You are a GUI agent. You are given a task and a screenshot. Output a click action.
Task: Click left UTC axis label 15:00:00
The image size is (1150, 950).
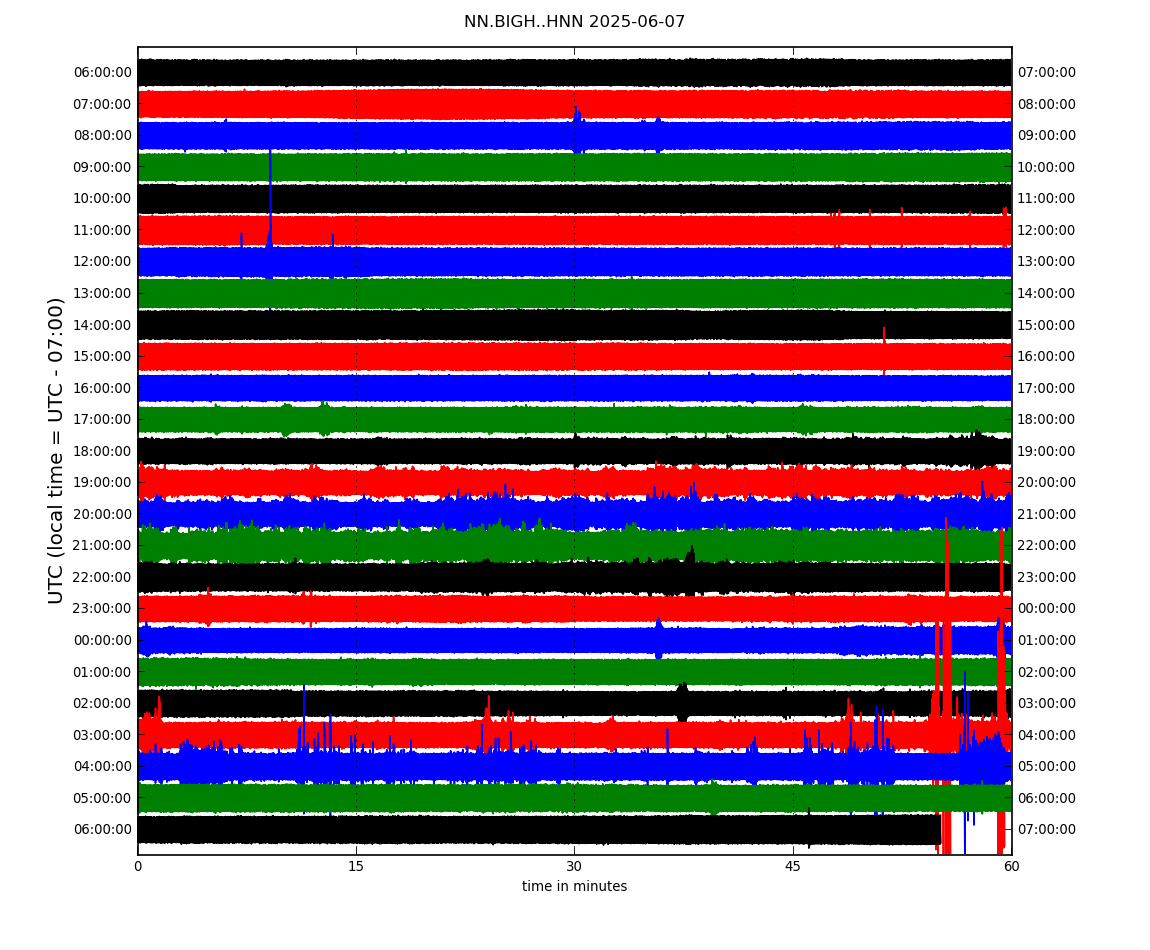point(103,357)
